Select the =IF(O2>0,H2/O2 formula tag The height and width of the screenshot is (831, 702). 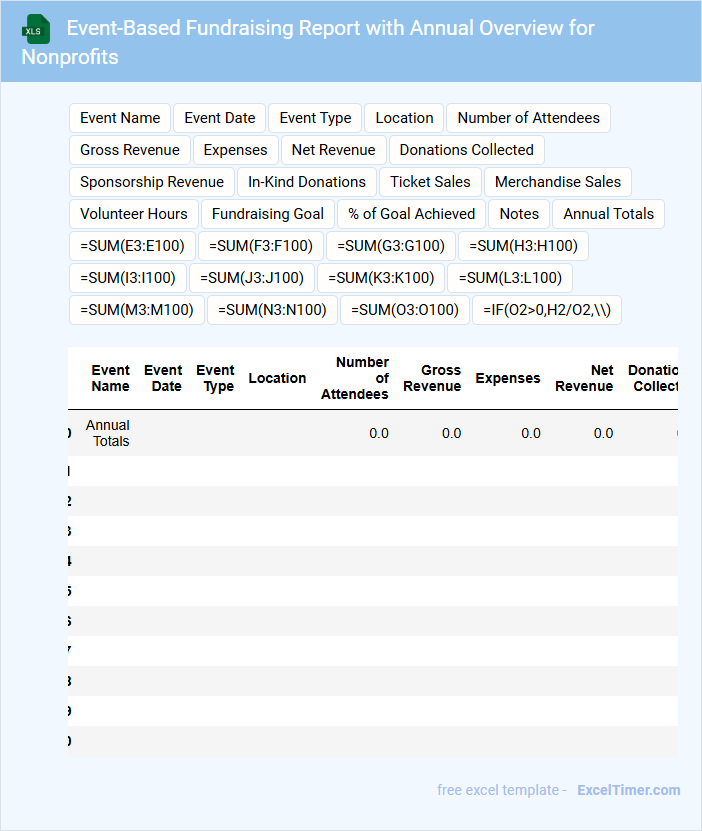(546, 310)
